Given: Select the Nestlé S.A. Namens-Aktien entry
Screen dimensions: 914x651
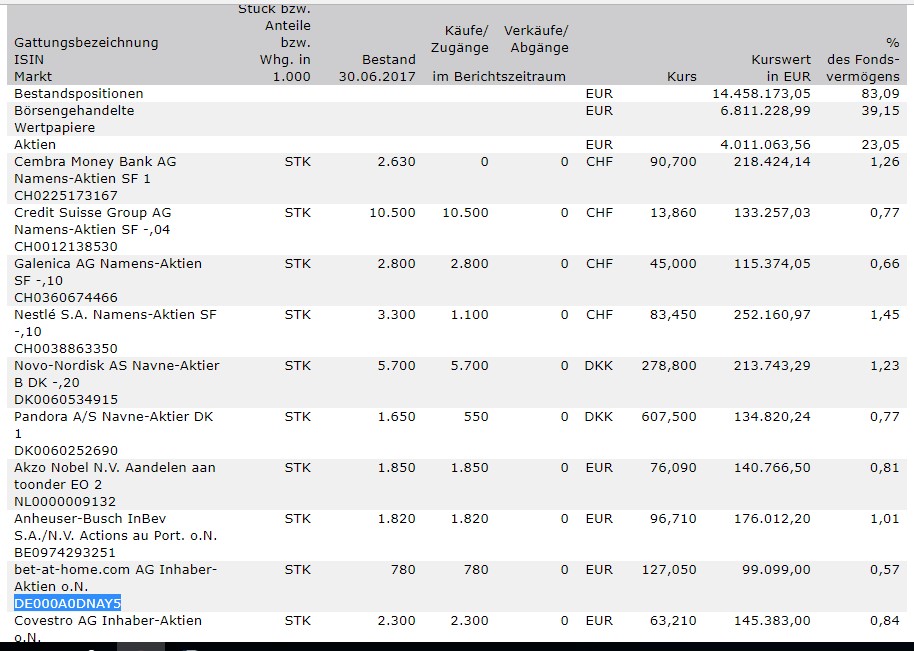Looking at the screenshot, I should click(x=115, y=315).
